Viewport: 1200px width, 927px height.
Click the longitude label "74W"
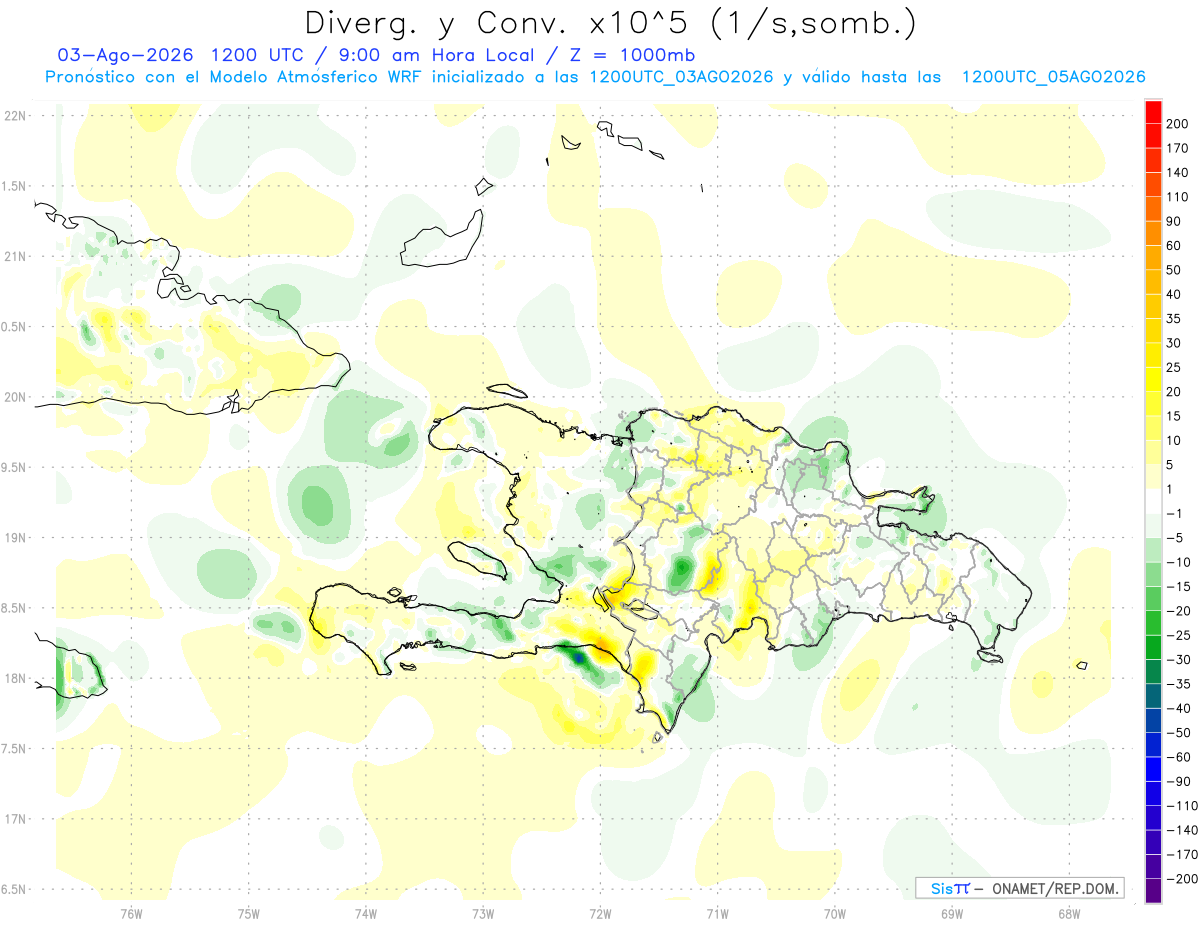(366, 913)
